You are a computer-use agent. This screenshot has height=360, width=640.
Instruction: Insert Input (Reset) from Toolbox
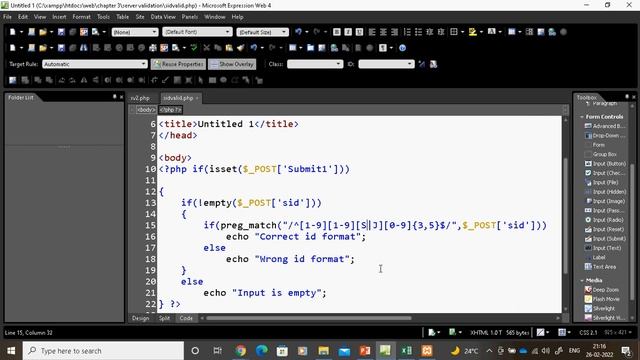604,229
